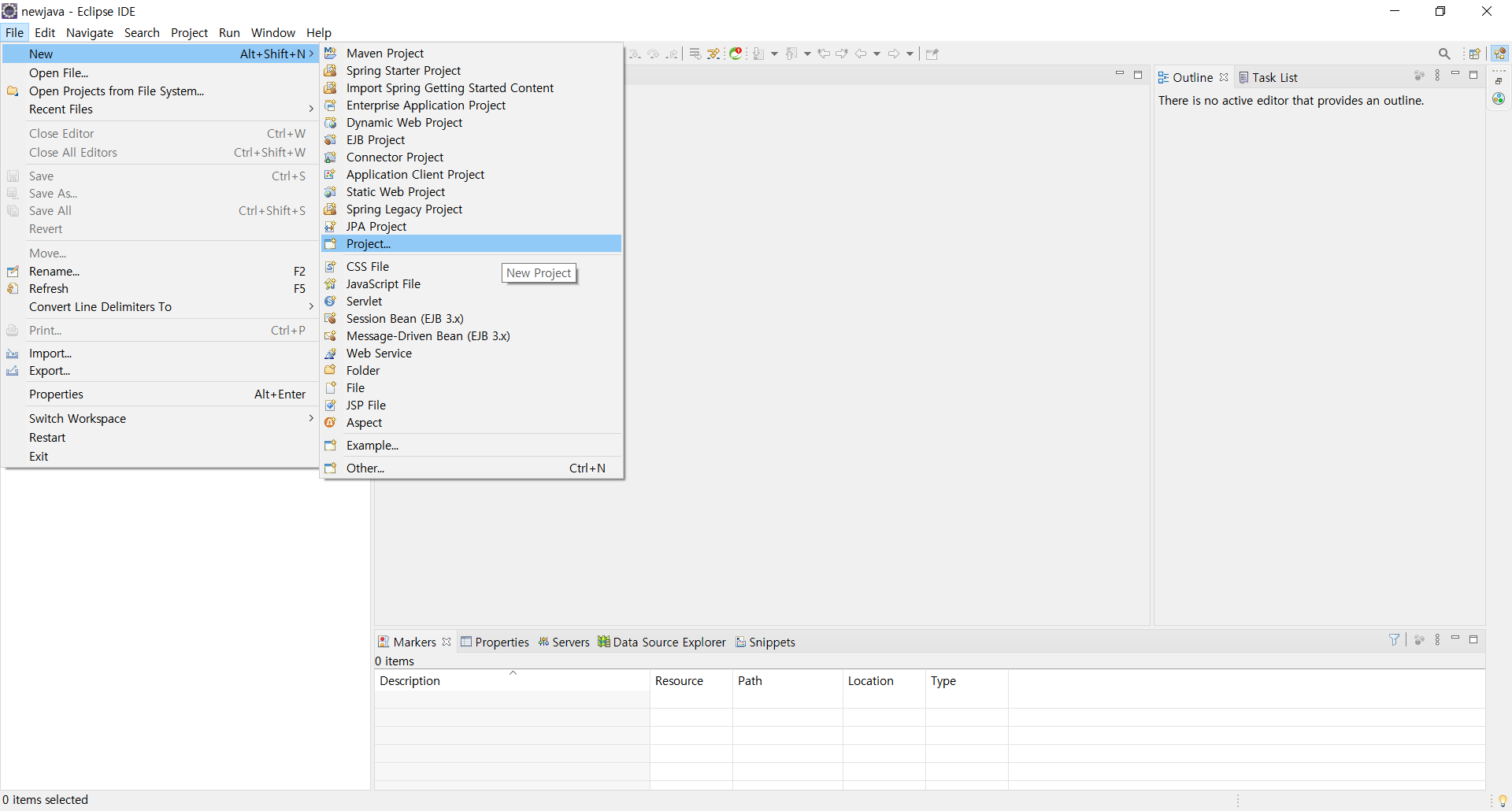
Task: Click Previous Annotation toolbar icon
Action: point(791,54)
